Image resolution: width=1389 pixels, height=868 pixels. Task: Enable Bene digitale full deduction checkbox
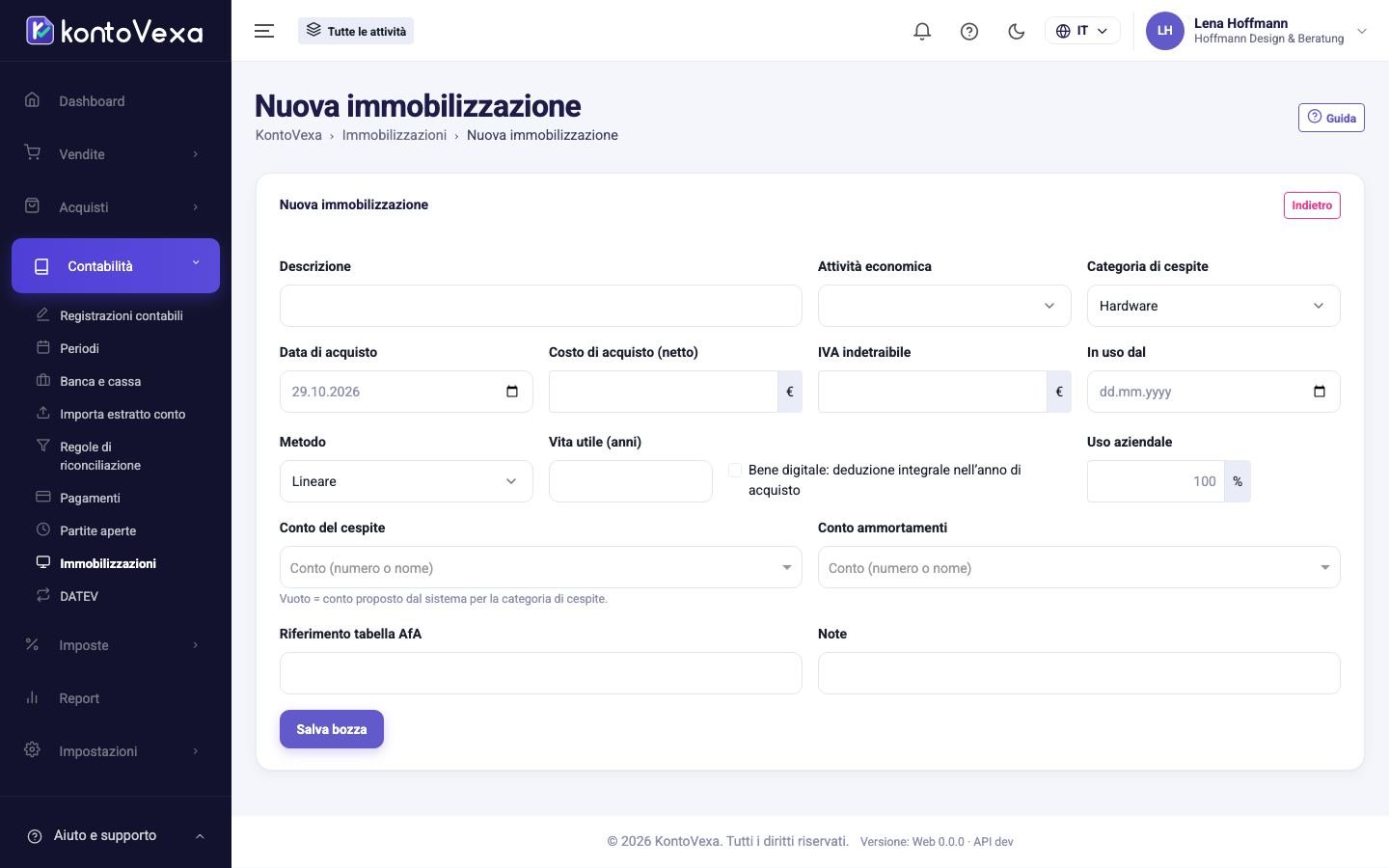(735, 470)
